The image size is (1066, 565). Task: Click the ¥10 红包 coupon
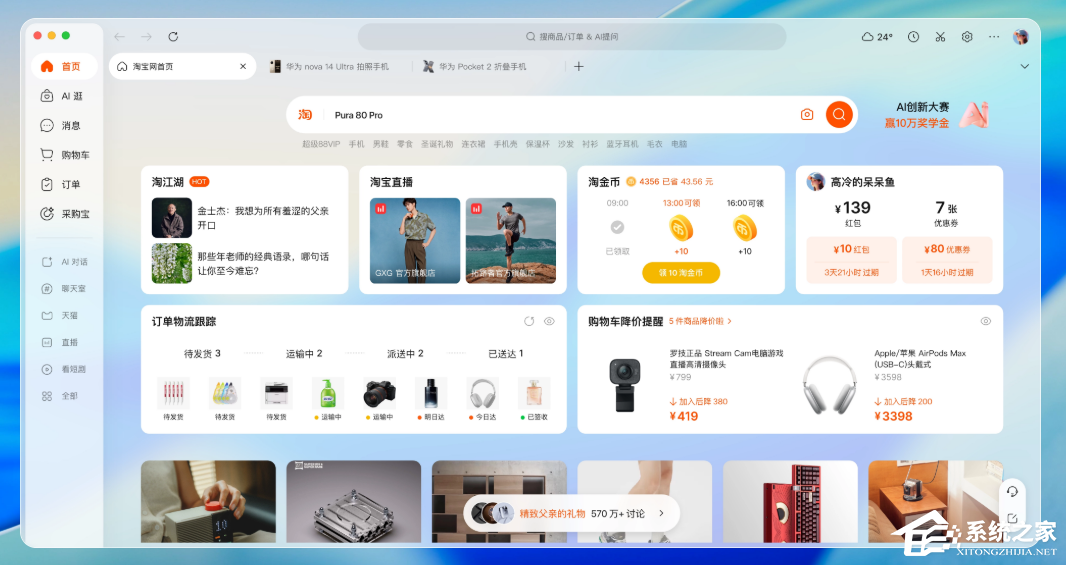coord(851,260)
